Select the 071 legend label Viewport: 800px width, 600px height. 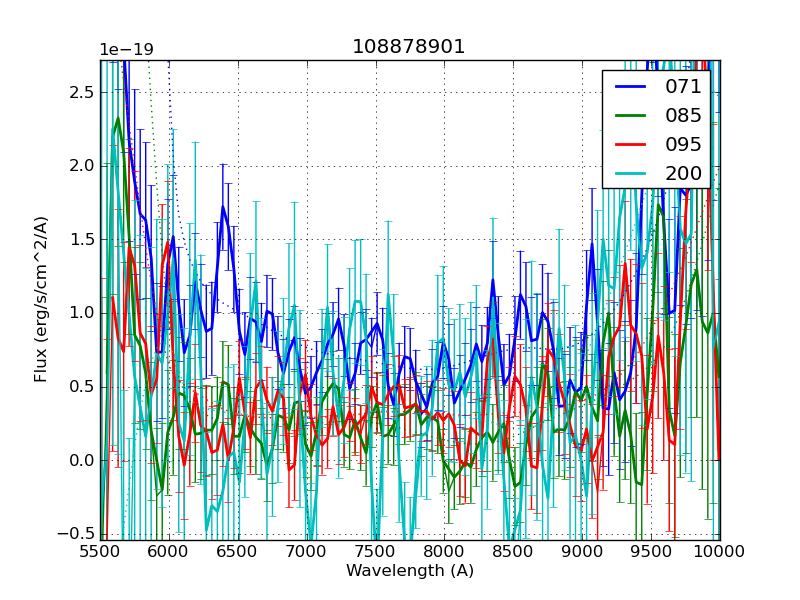683,86
